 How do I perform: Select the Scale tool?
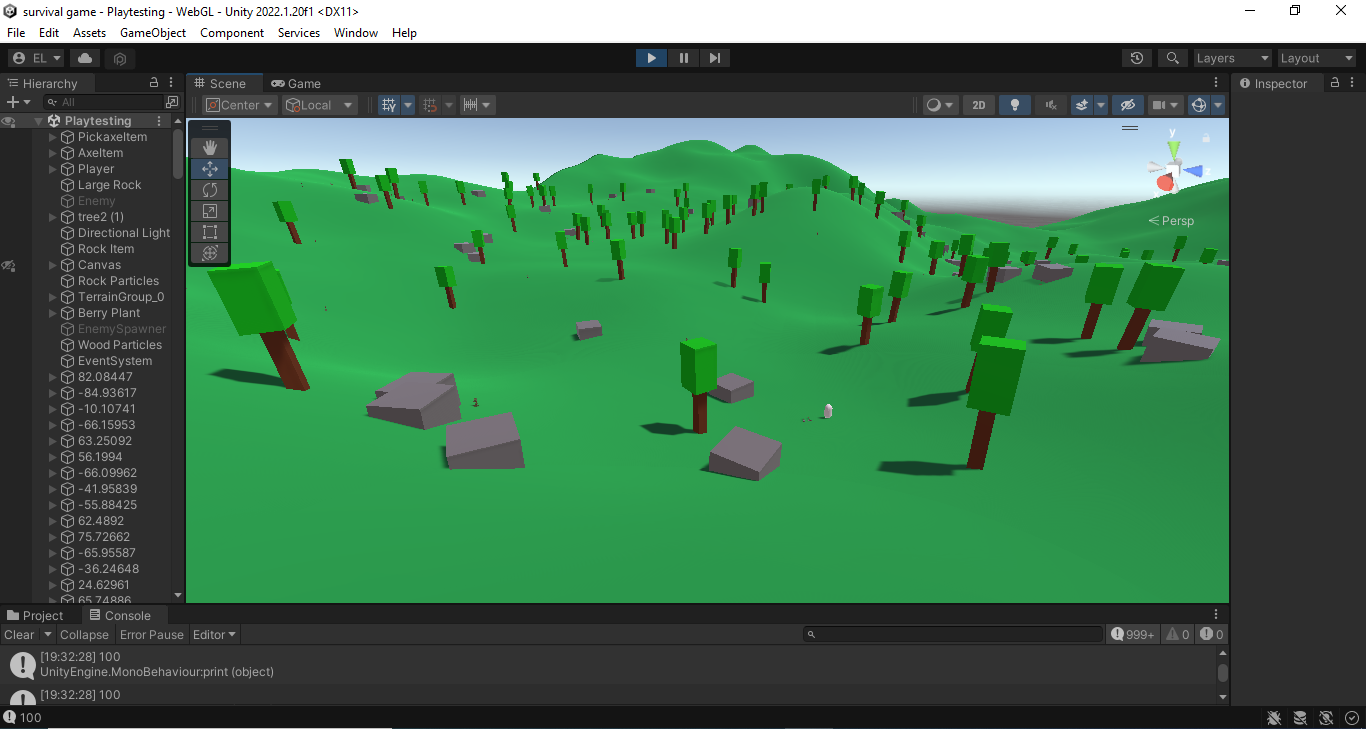209,210
